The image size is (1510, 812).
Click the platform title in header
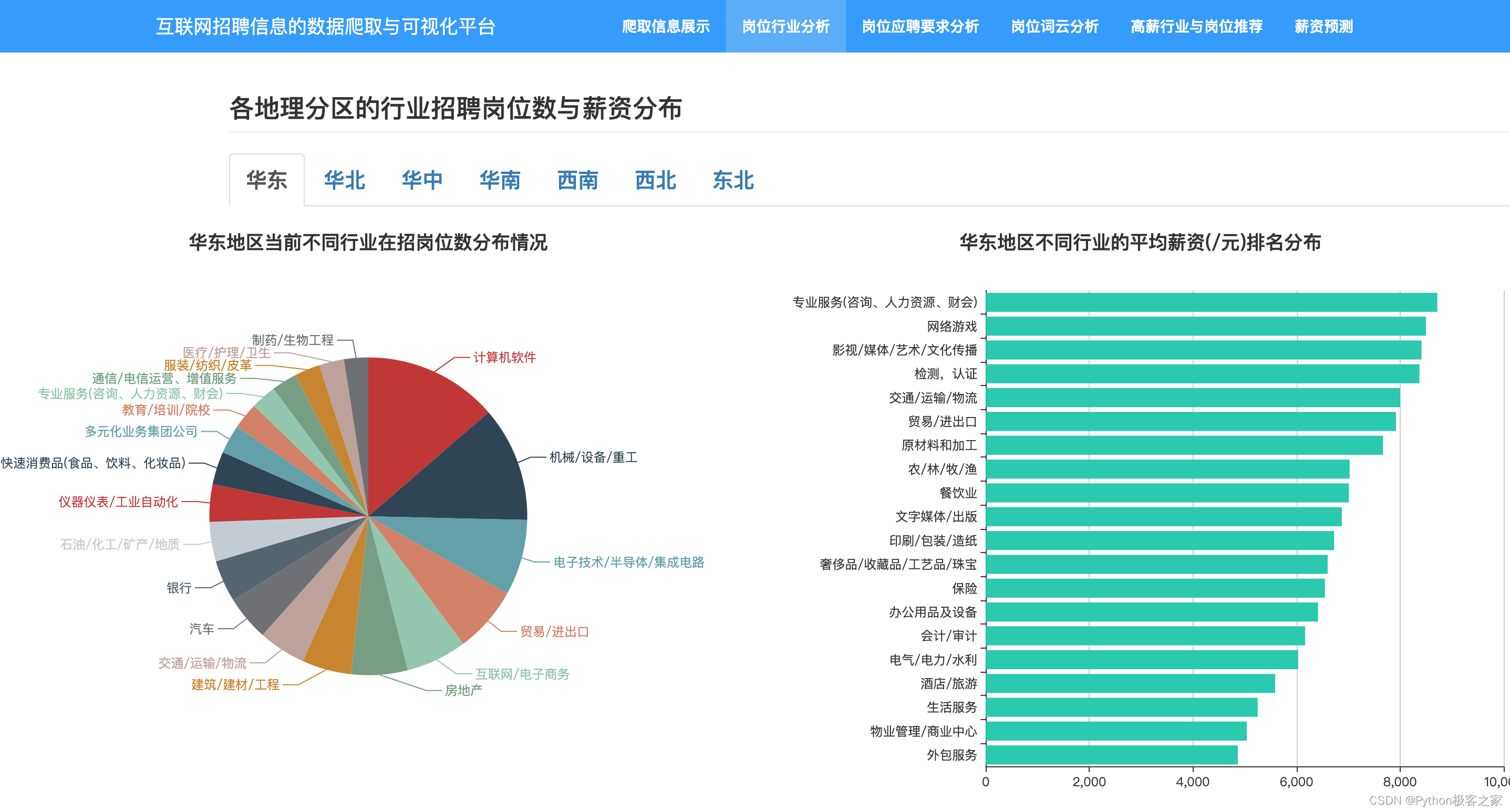(325, 26)
